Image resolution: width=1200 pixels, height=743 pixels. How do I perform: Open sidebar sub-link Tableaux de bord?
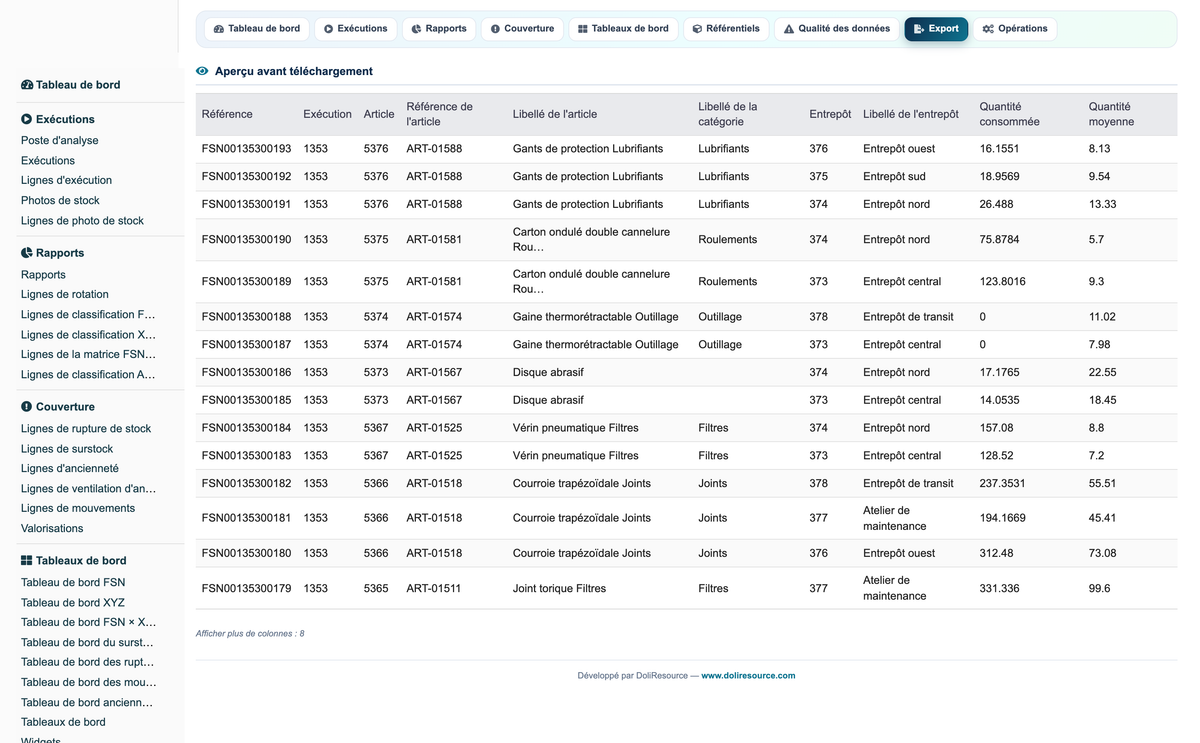point(63,723)
